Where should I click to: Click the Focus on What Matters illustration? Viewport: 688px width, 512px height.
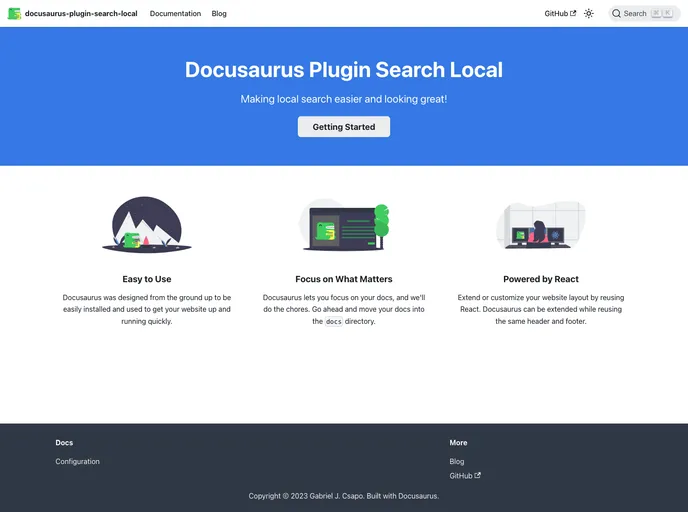pos(344,225)
